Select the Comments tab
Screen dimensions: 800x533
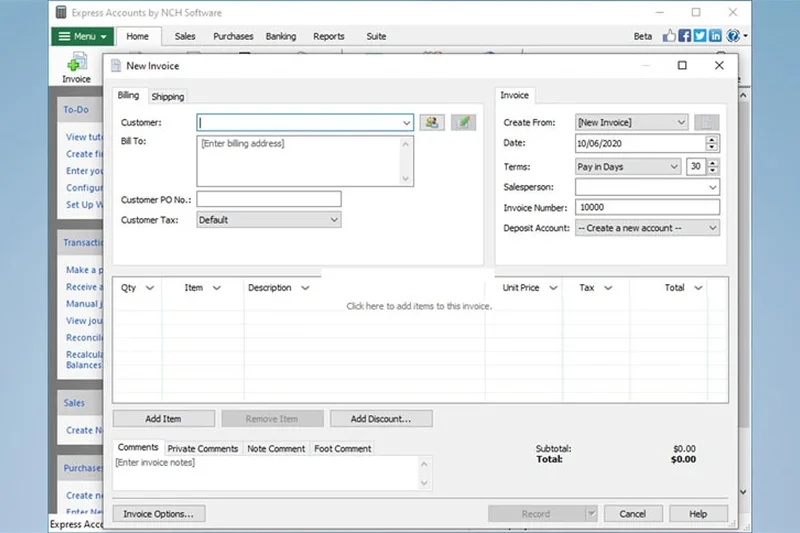coord(138,447)
